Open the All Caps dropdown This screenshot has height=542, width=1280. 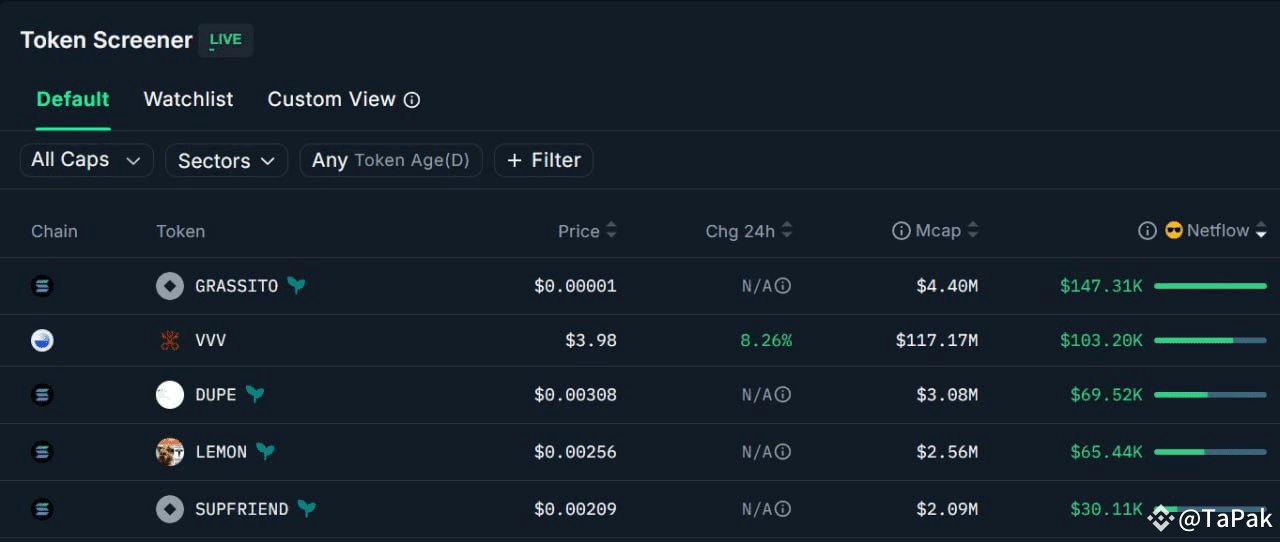(x=86, y=160)
